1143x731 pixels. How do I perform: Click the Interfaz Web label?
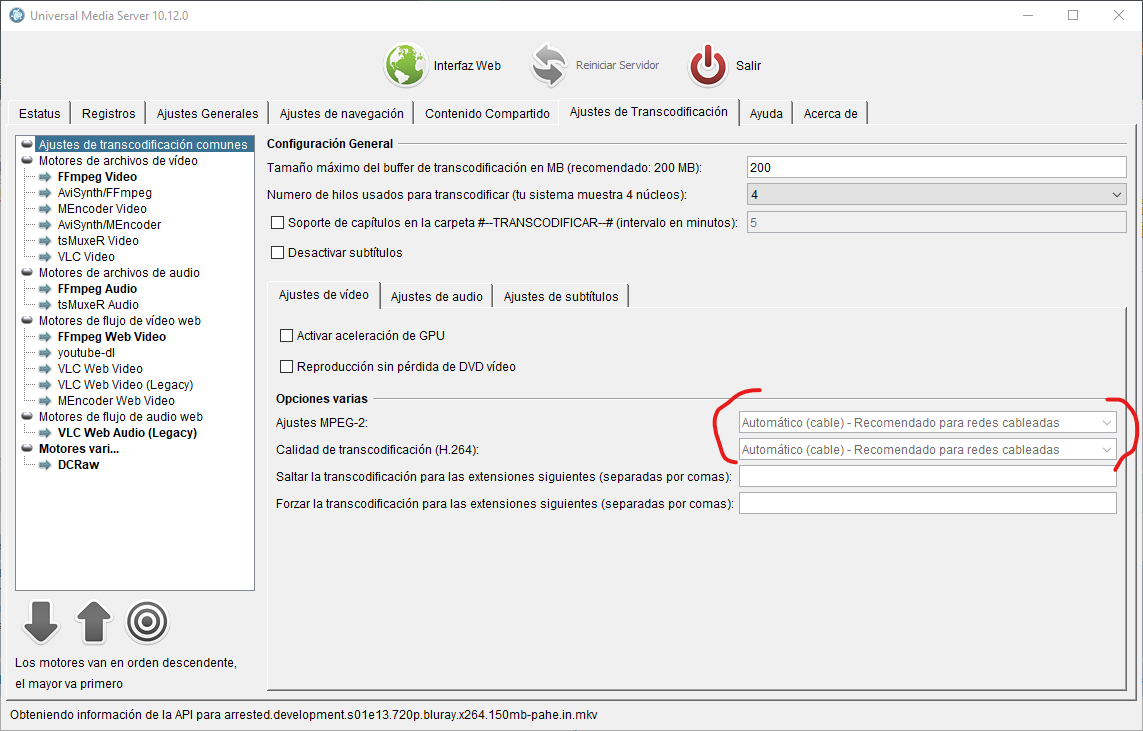[x=467, y=66]
